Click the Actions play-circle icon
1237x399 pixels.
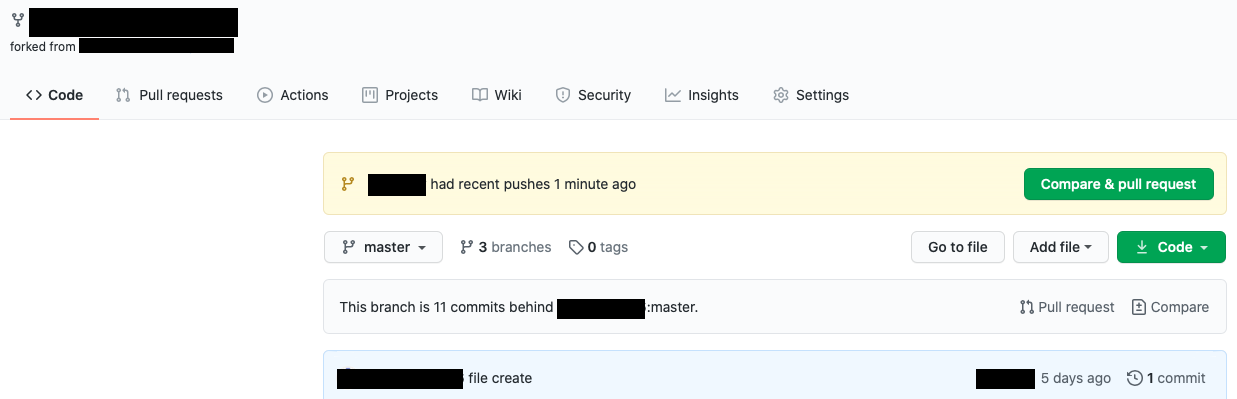[265, 95]
